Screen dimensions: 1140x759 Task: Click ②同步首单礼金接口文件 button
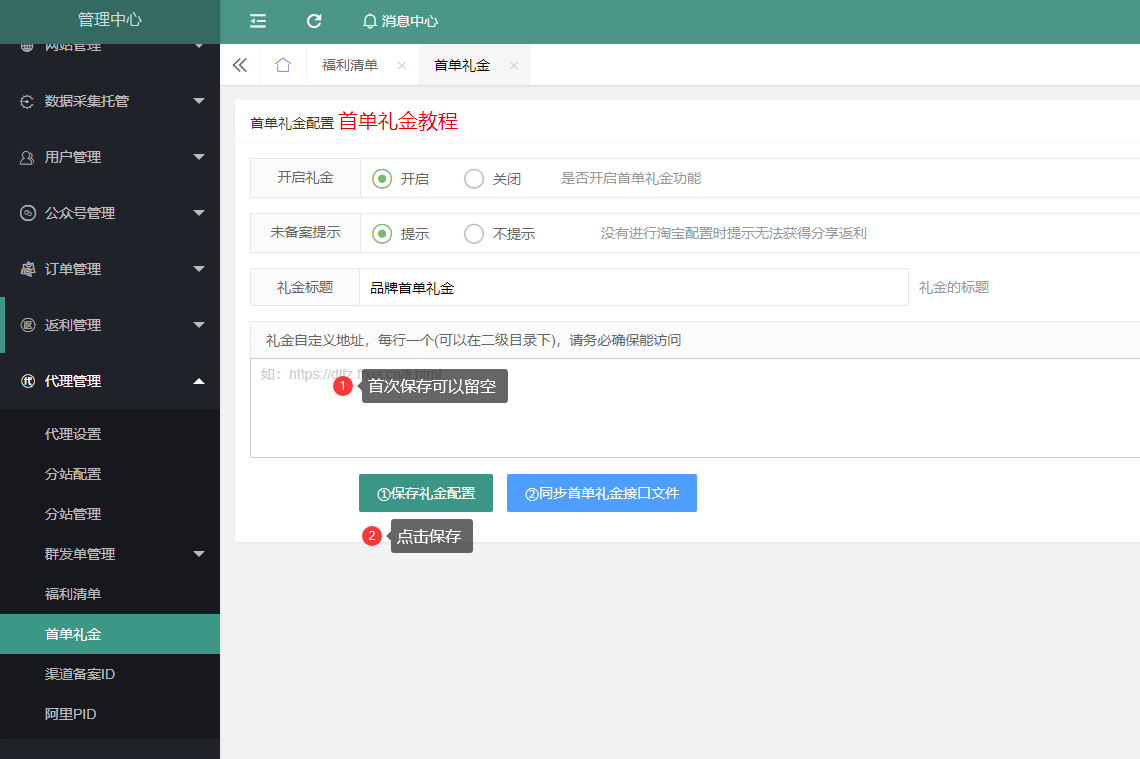point(602,493)
